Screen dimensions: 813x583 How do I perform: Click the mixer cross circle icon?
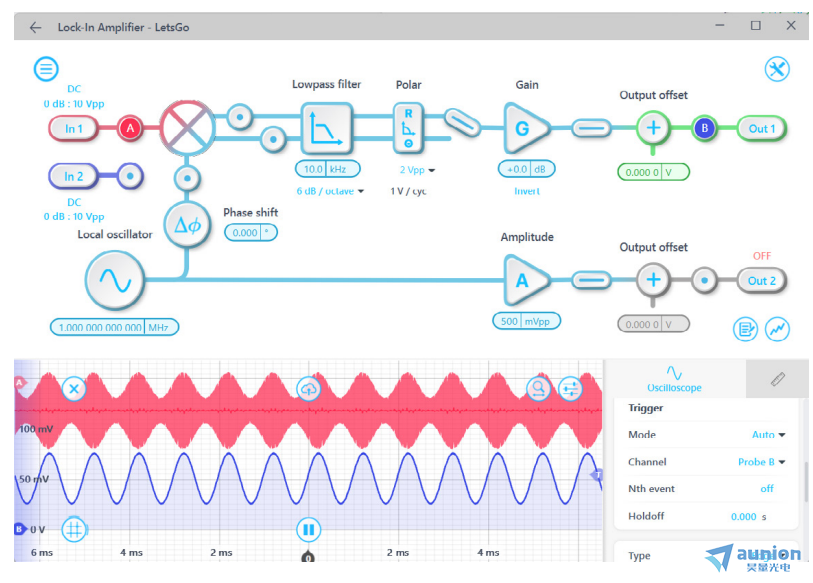[187, 128]
